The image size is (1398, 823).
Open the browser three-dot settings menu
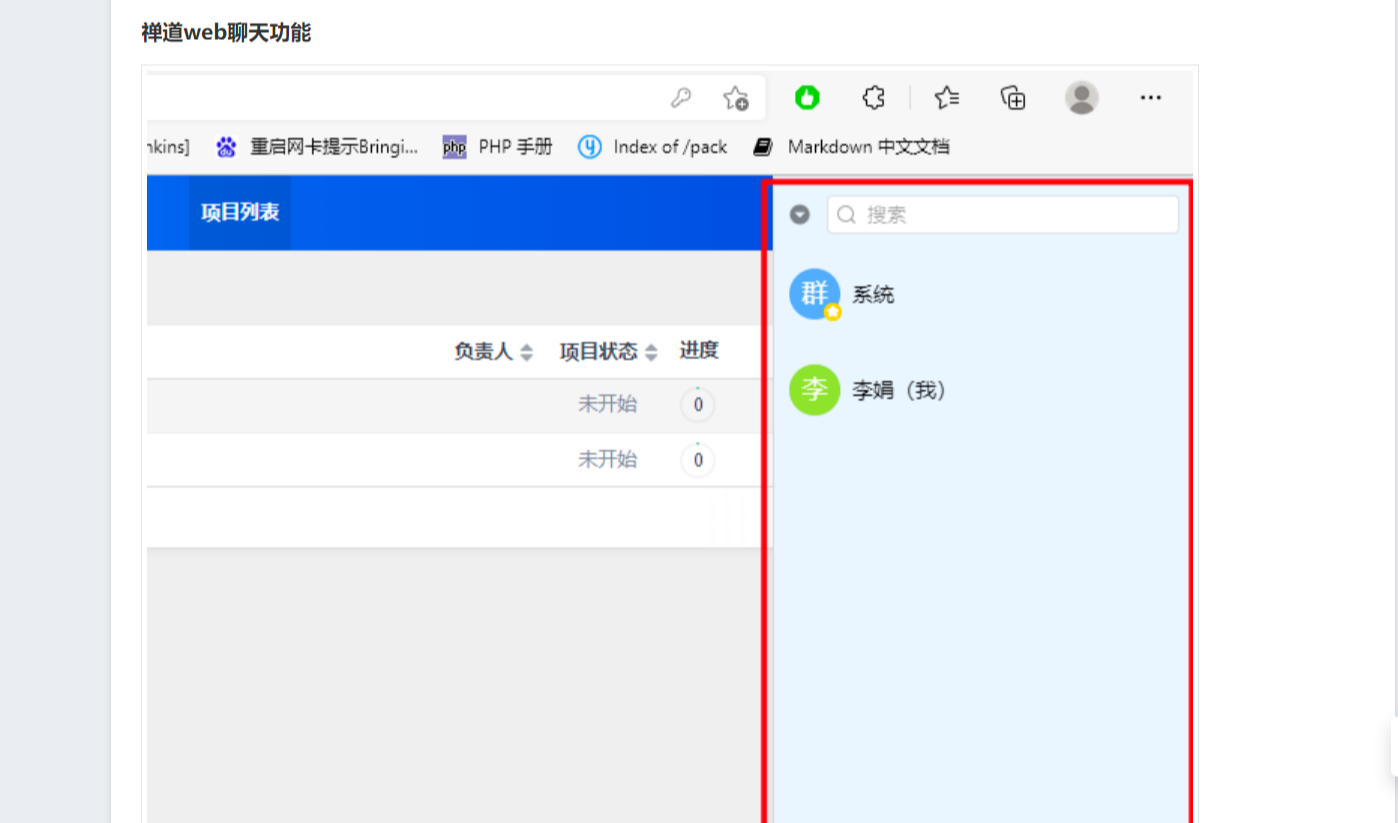1150,98
